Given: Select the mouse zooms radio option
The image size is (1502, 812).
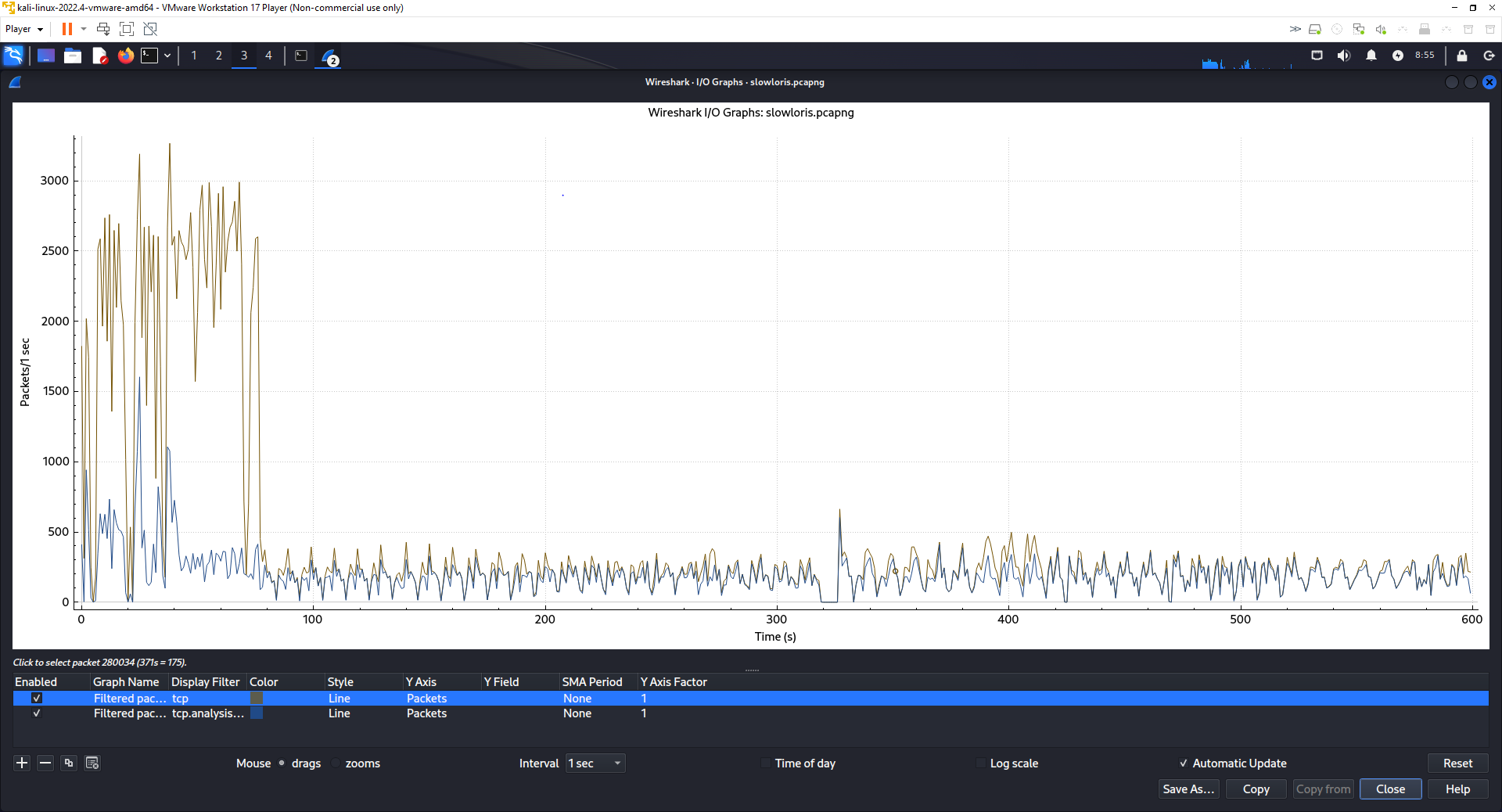Looking at the screenshot, I should 336,763.
